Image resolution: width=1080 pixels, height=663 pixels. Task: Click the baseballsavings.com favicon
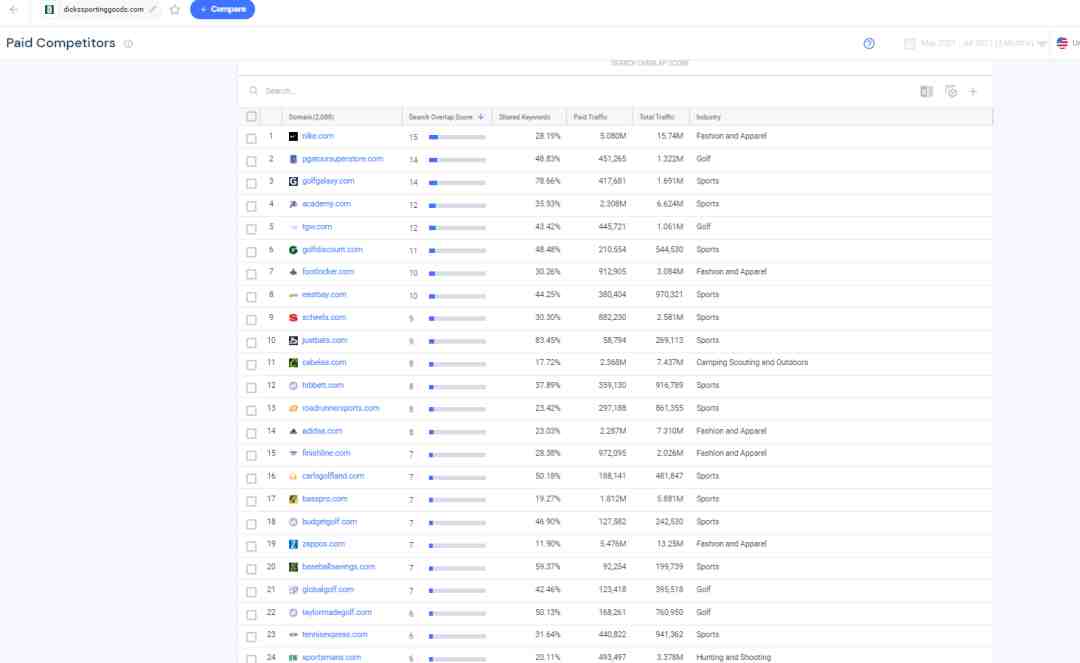tap(293, 567)
